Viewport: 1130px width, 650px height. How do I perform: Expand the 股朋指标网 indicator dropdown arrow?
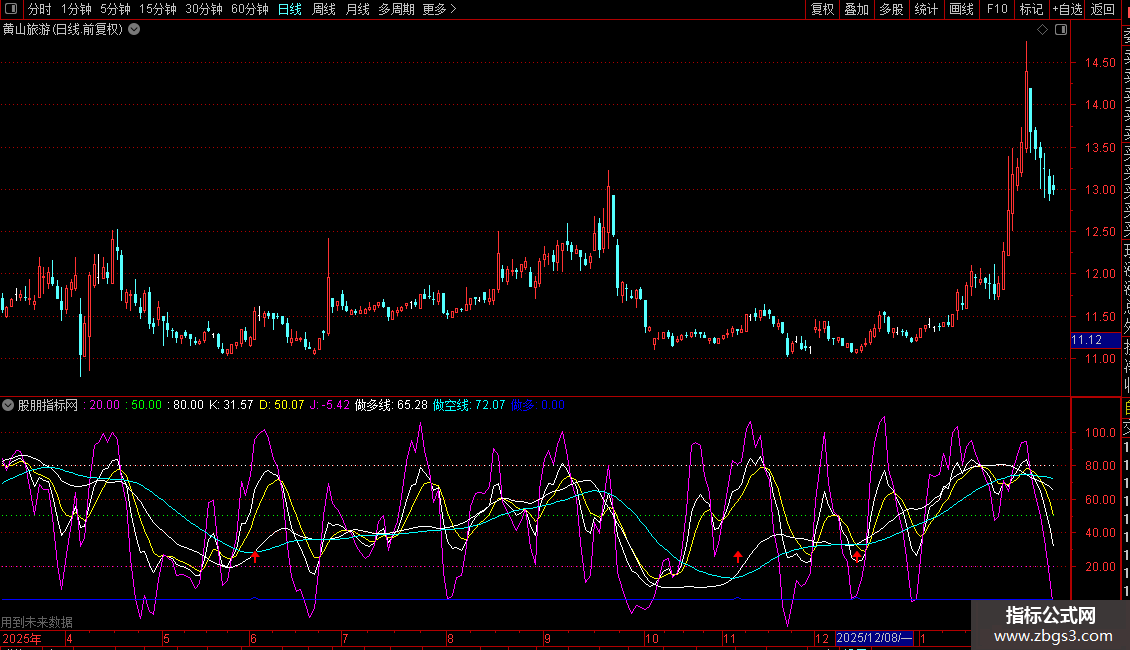point(8,405)
